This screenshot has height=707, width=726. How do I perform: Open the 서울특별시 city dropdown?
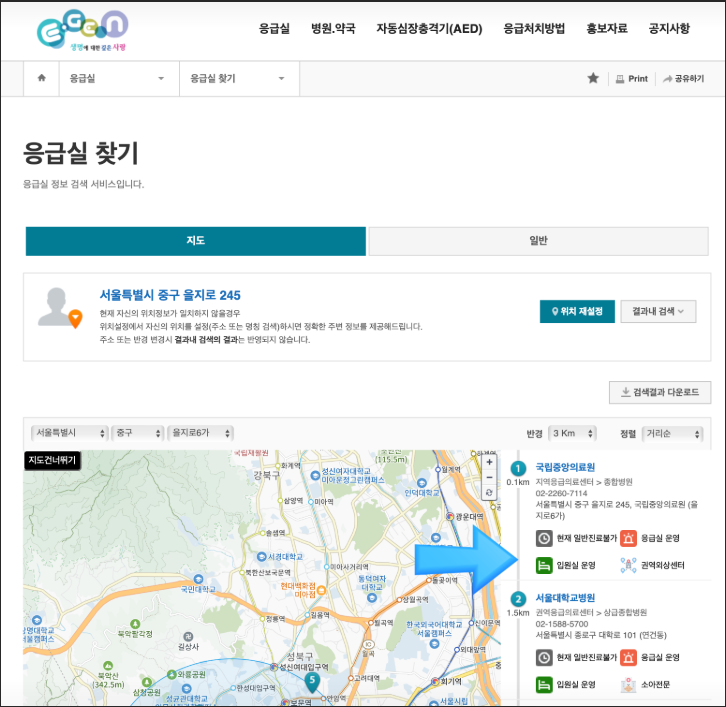[x=70, y=433]
